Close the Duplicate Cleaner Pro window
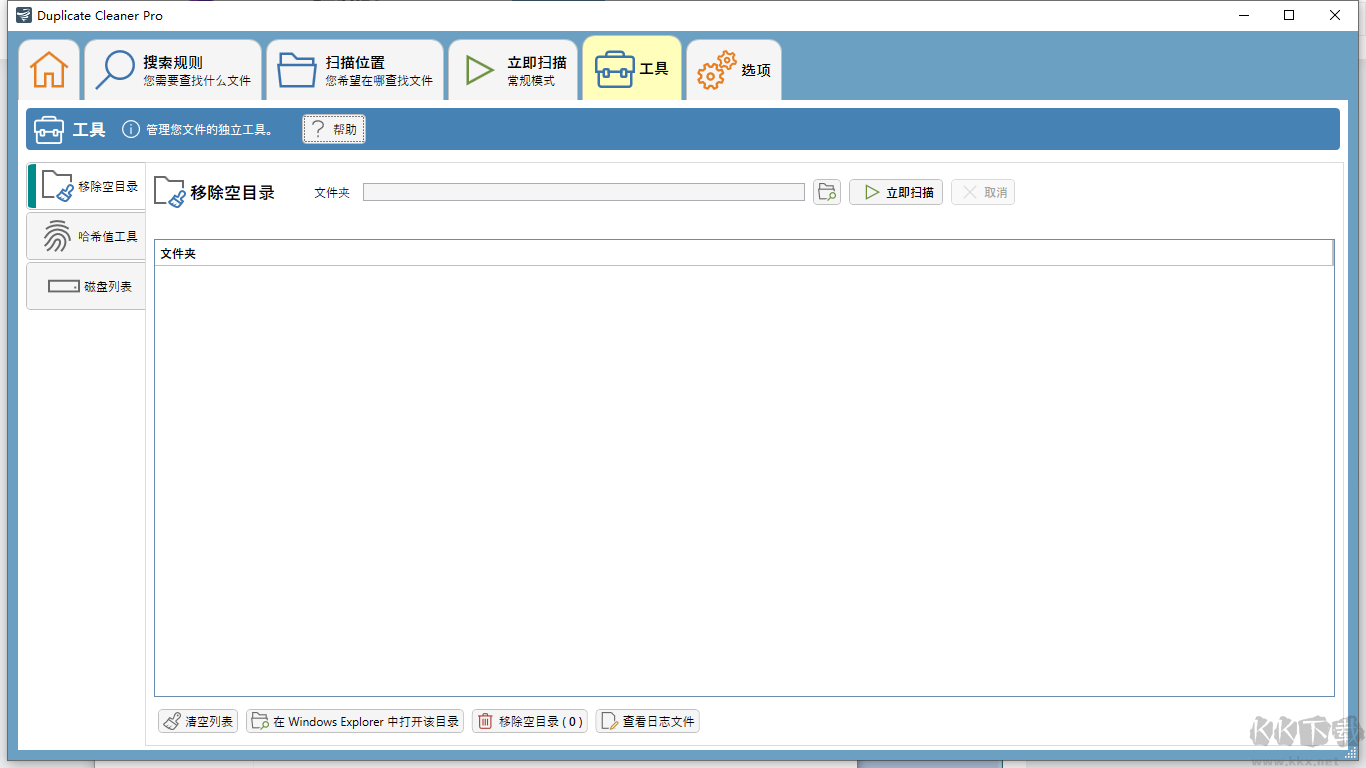 1336,15
